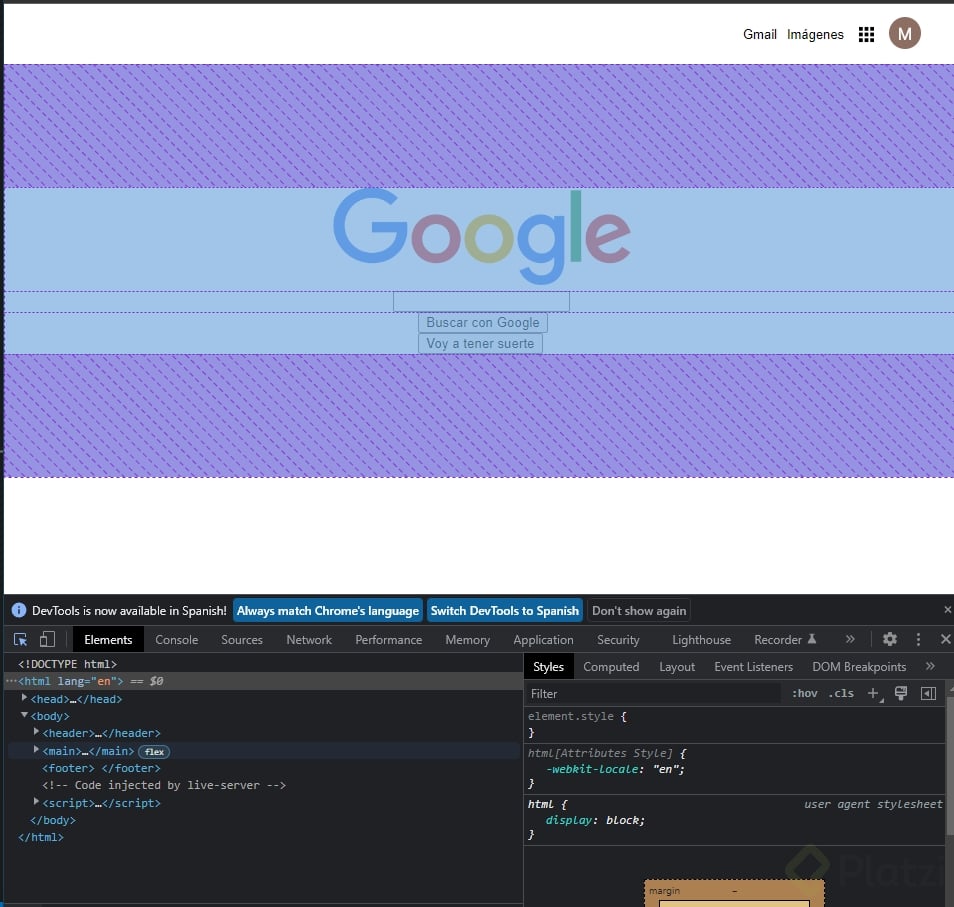Screen dimensions: 954x907
Task: Expand the main element node
Action: point(36,750)
